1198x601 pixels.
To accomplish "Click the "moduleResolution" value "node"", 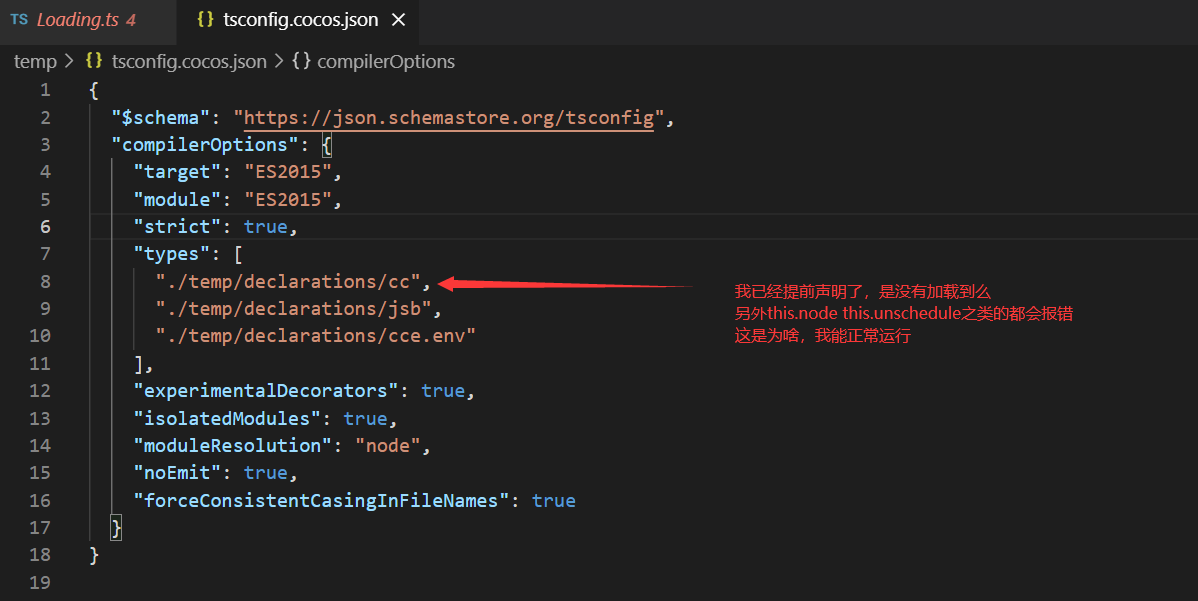I will (387, 445).
